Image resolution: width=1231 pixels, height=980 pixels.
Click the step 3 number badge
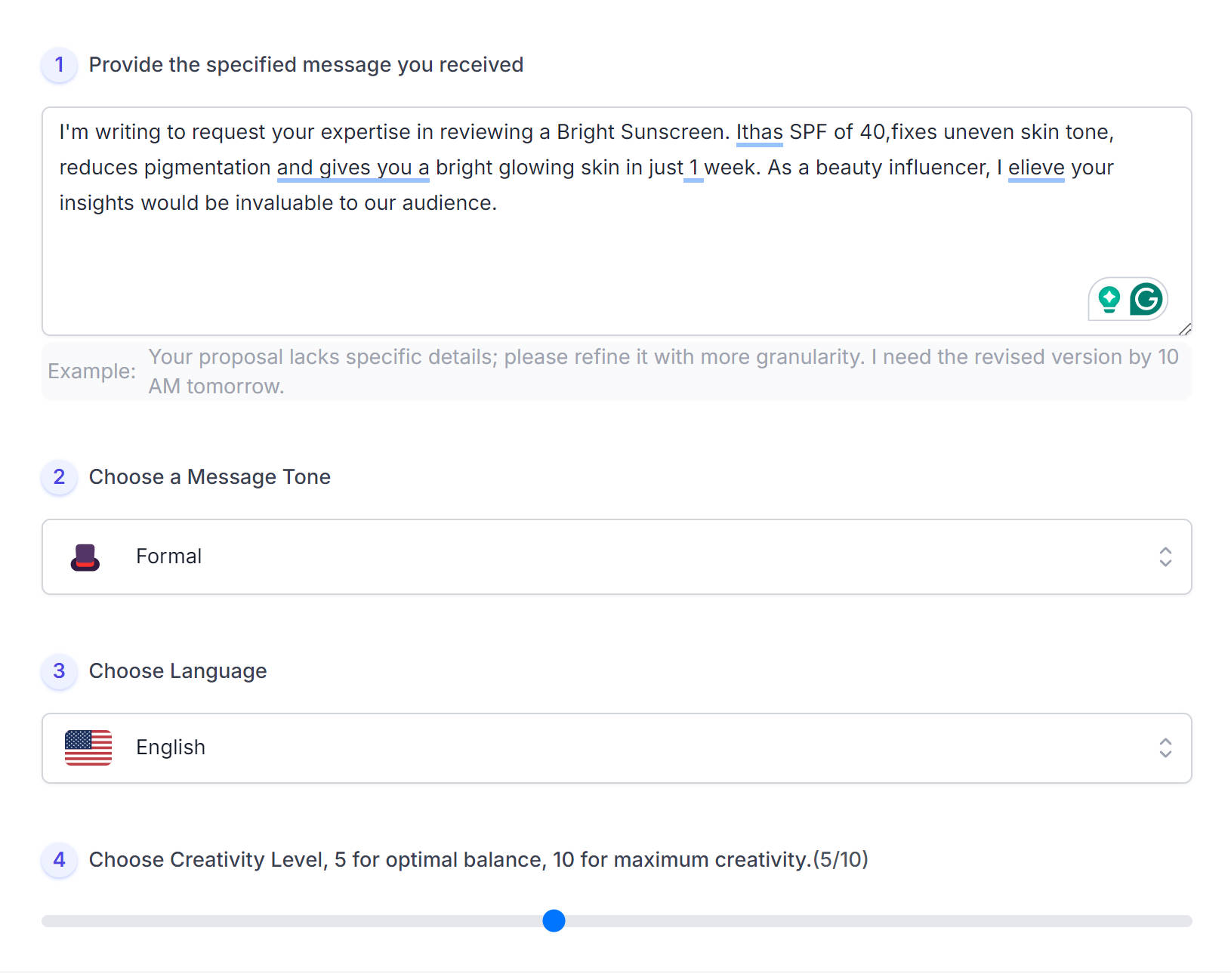60,671
